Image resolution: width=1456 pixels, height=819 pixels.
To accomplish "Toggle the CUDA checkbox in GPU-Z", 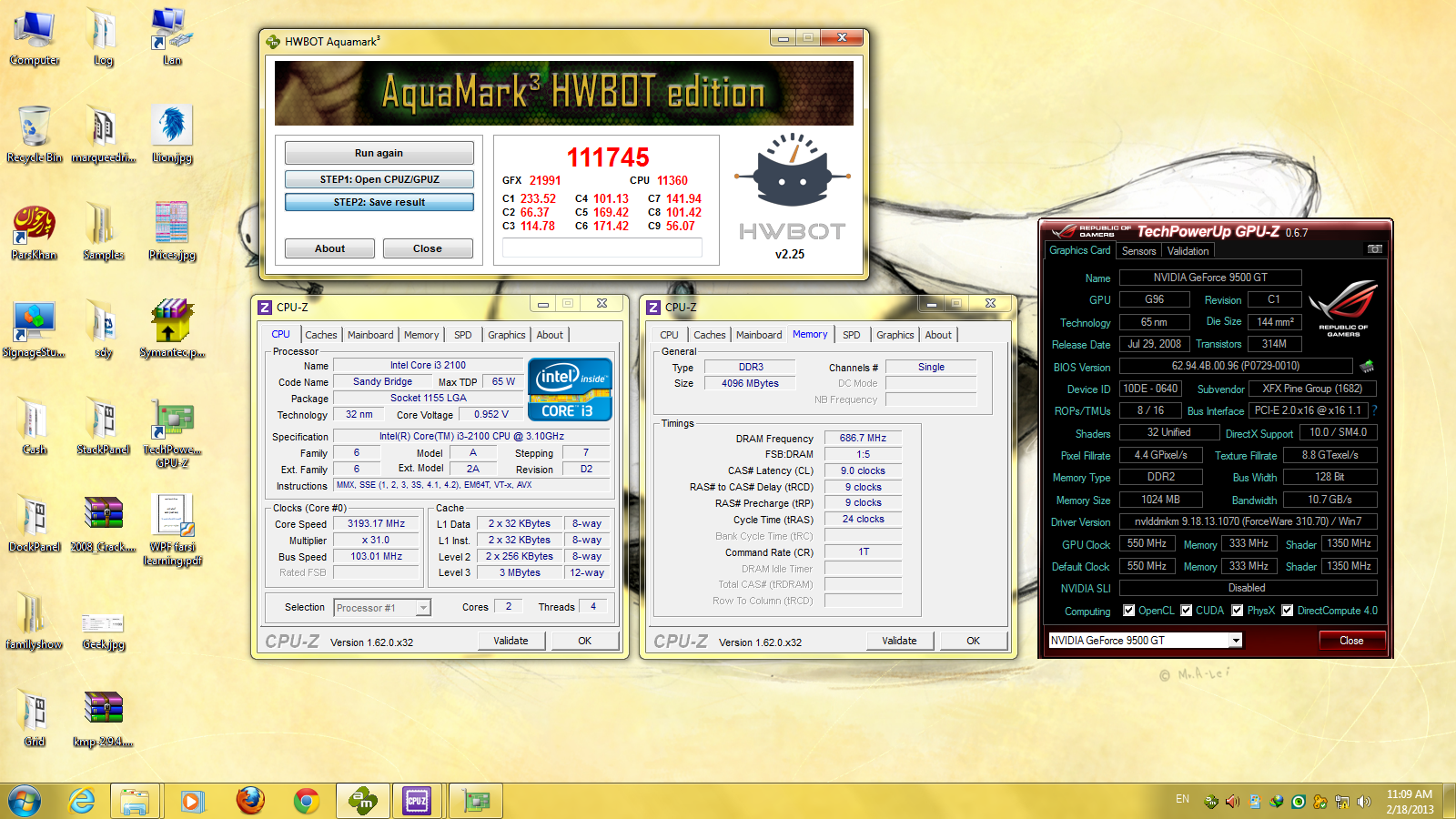I will pos(1187,611).
